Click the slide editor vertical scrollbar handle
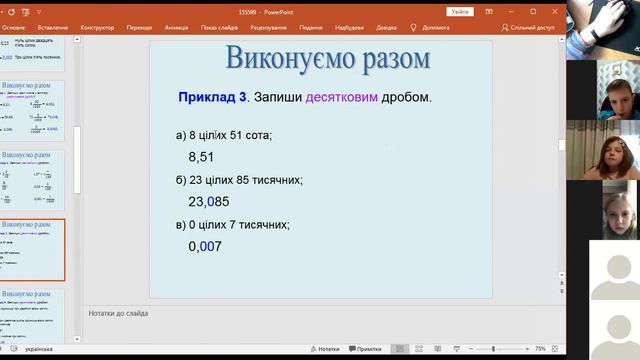Screen dimensions: 640x360 tap(562, 145)
